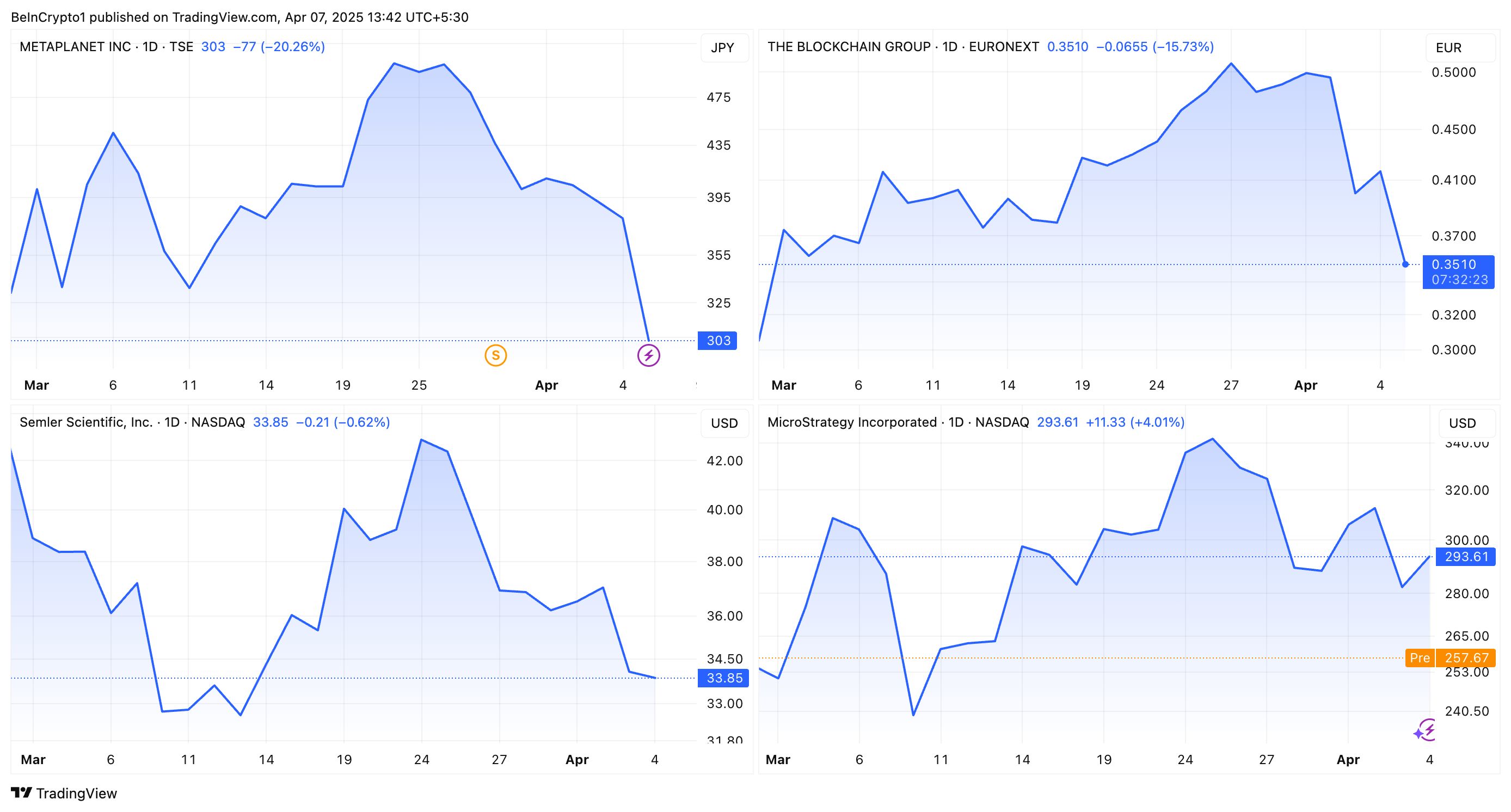Click the 33.85 Semler price label

724,678
